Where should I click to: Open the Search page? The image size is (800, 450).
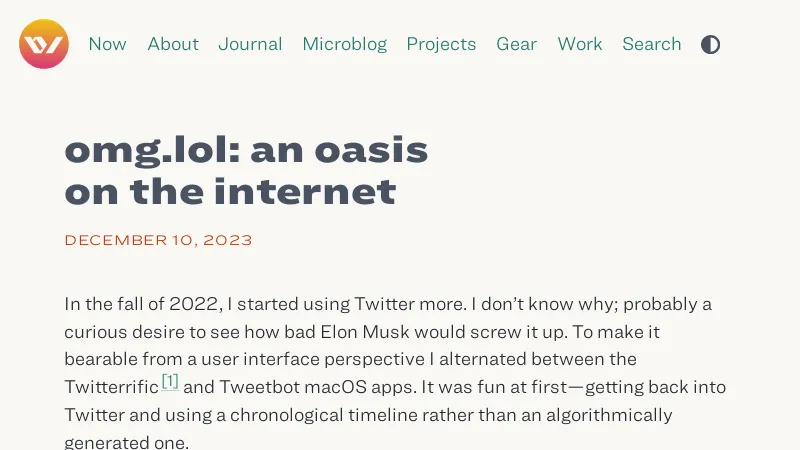tap(652, 44)
